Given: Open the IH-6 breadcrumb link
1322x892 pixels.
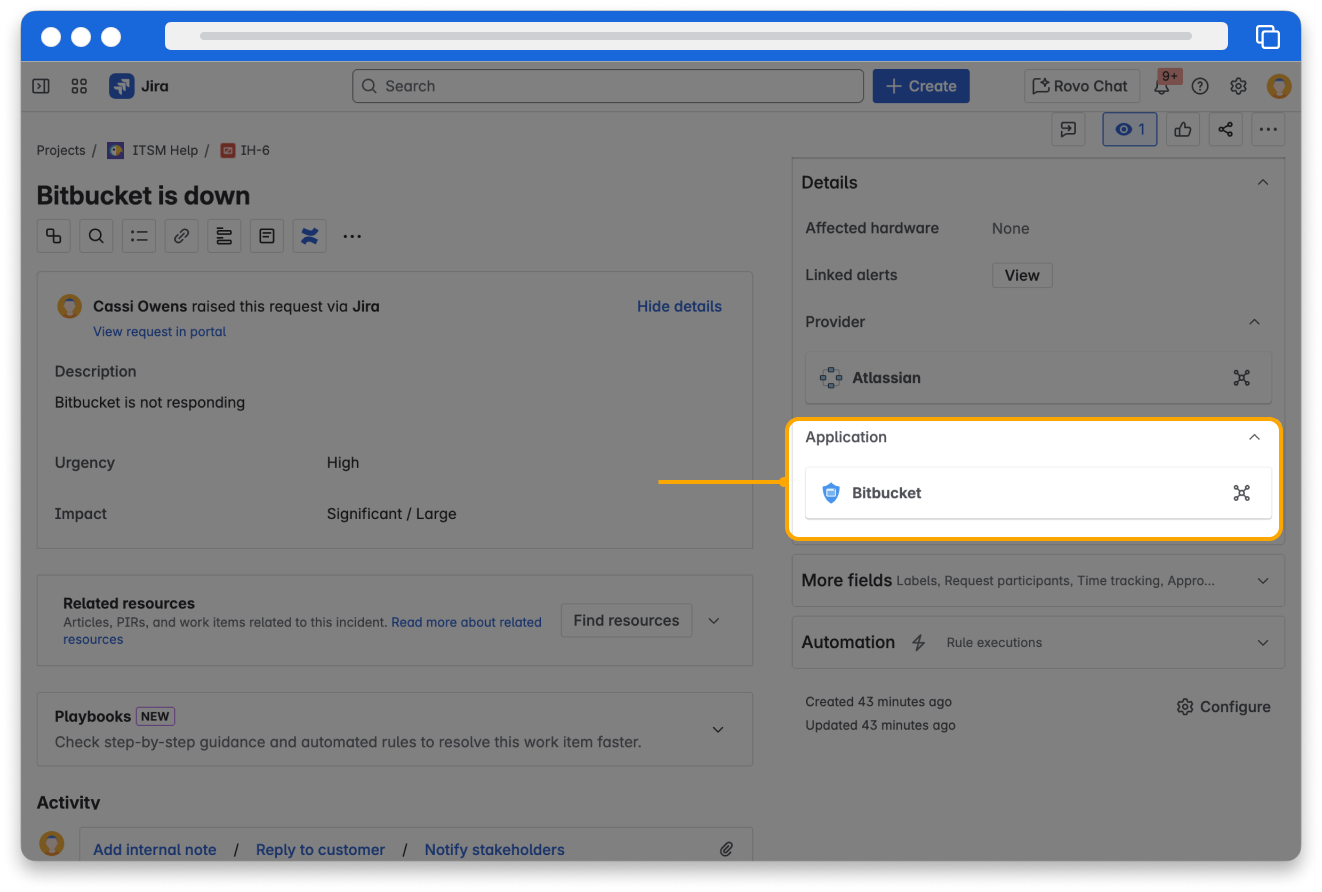Looking at the screenshot, I should pyautogui.click(x=245, y=150).
